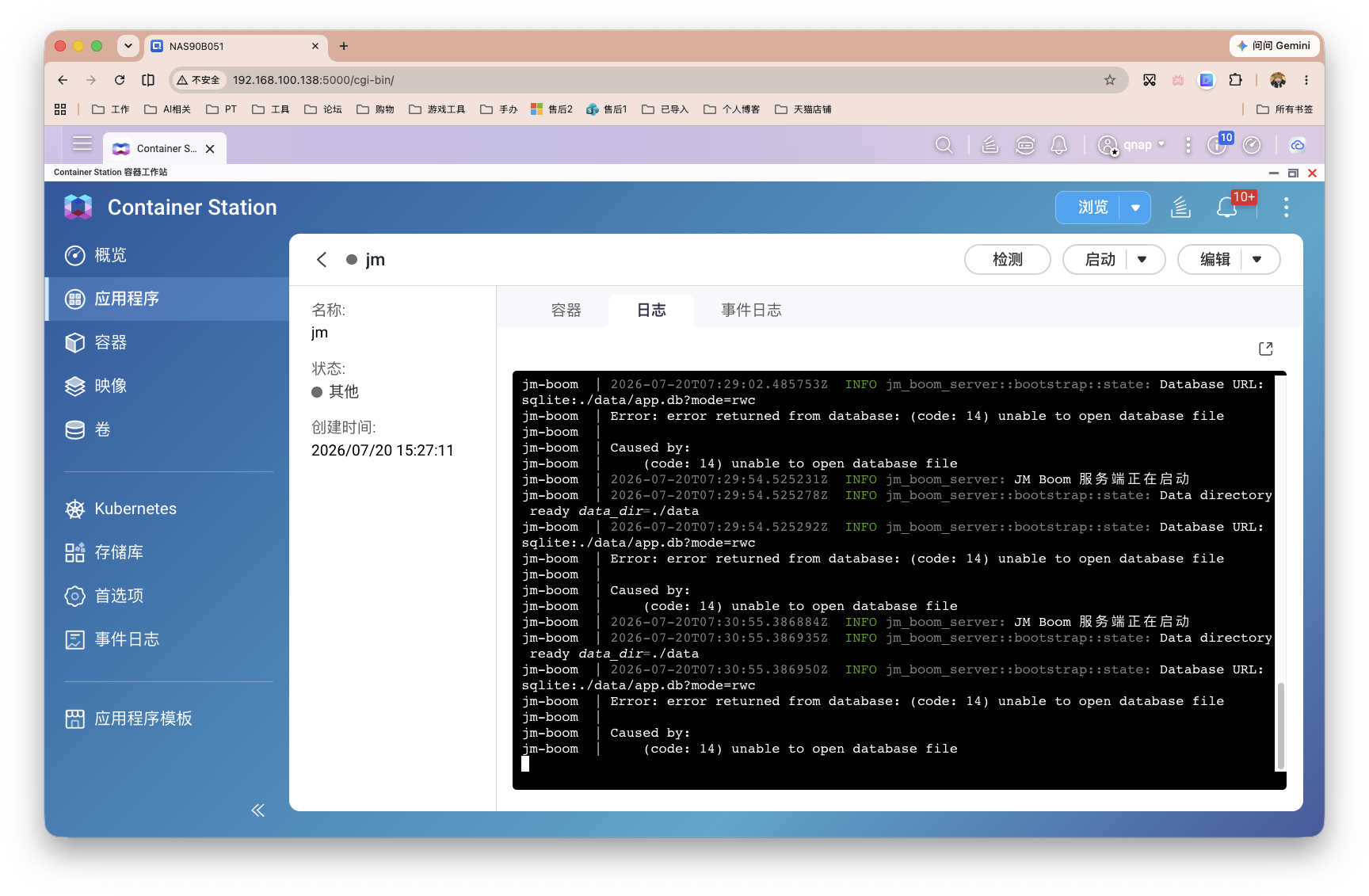
Task: Open QTS more options vertical dots
Action: [x=1188, y=145]
